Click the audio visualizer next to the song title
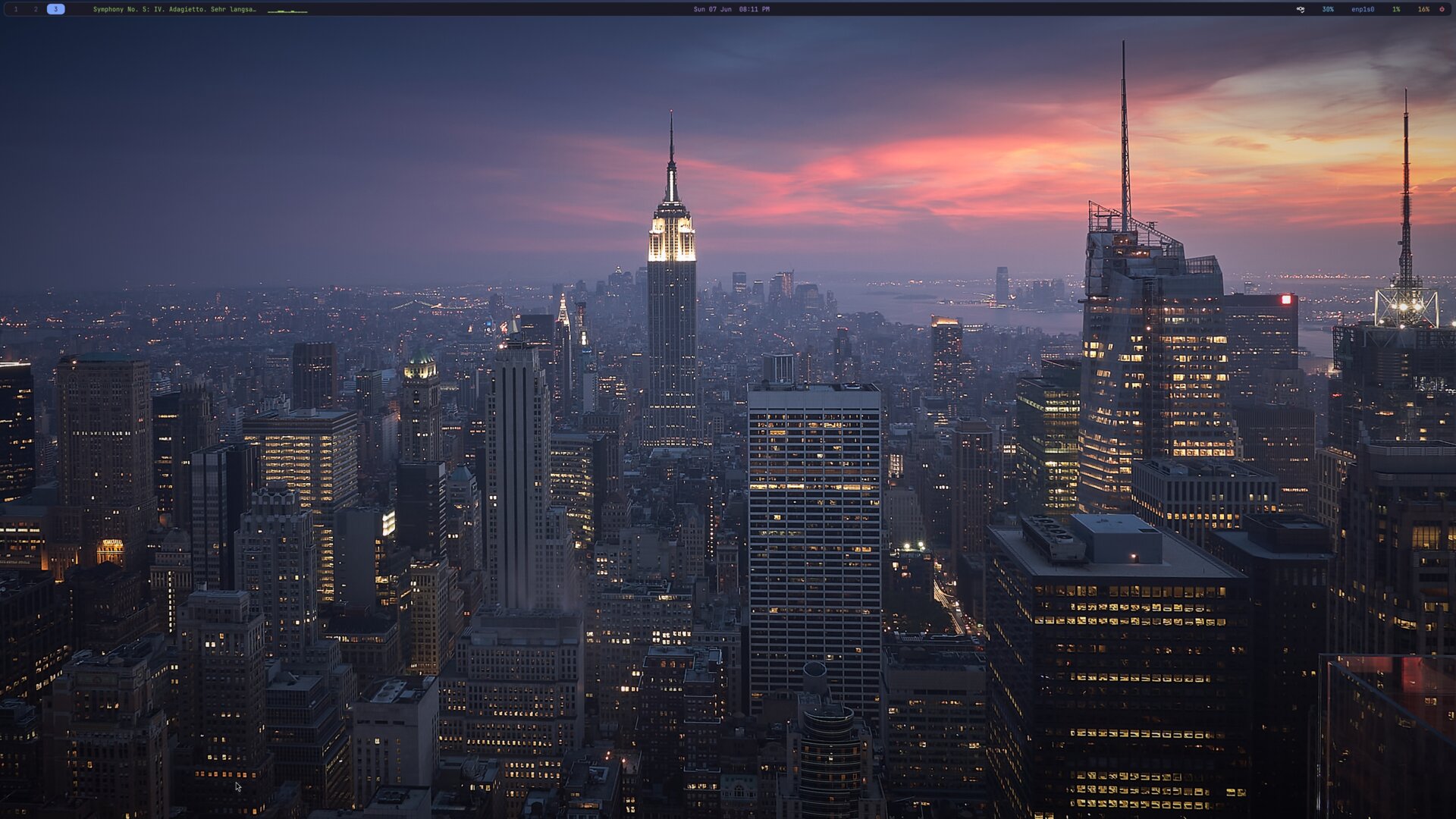Image resolution: width=1456 pixels, height=819 pixels. tap(287, 11)
